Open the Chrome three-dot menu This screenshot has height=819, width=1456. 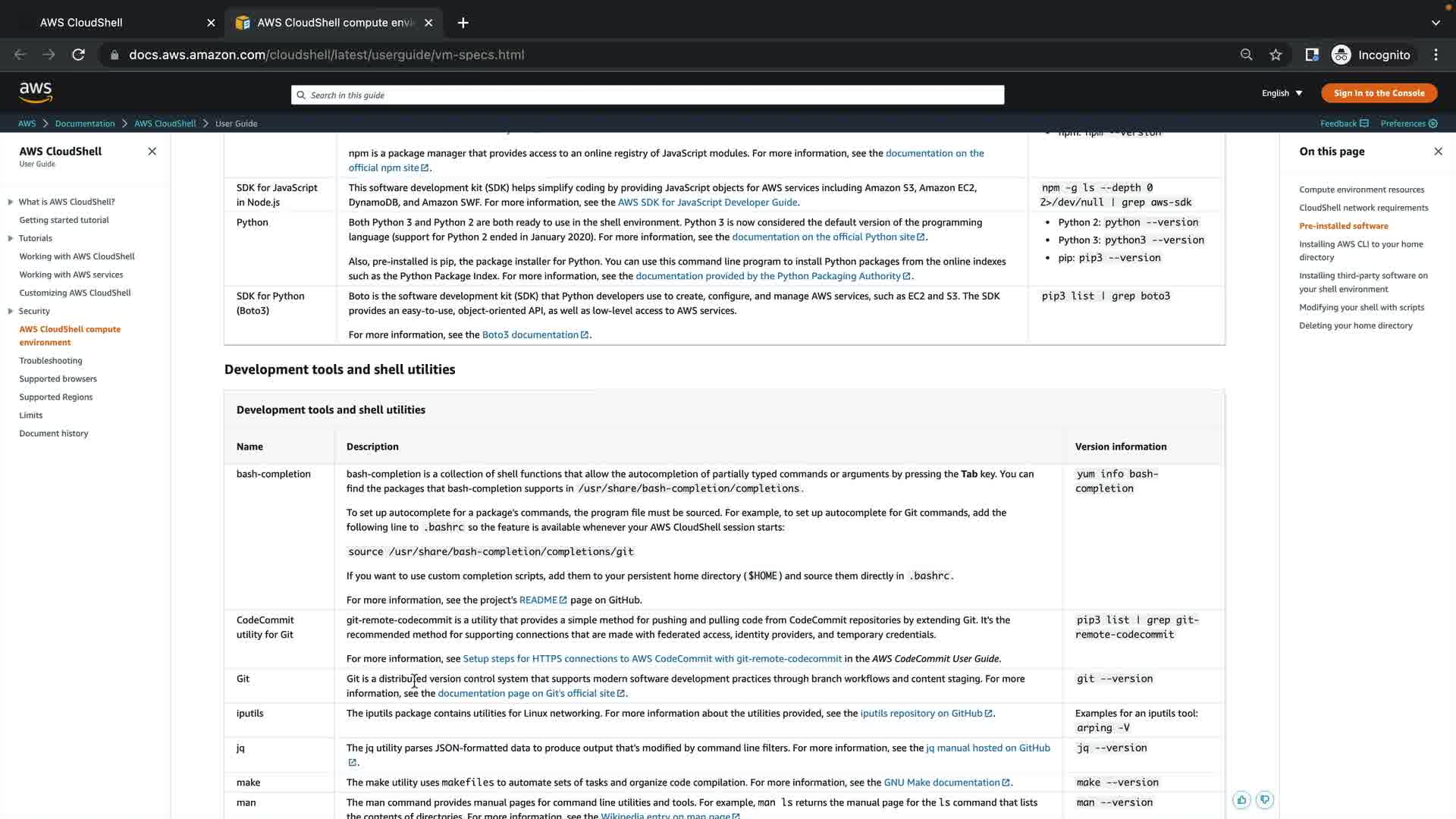point(1436,55)
